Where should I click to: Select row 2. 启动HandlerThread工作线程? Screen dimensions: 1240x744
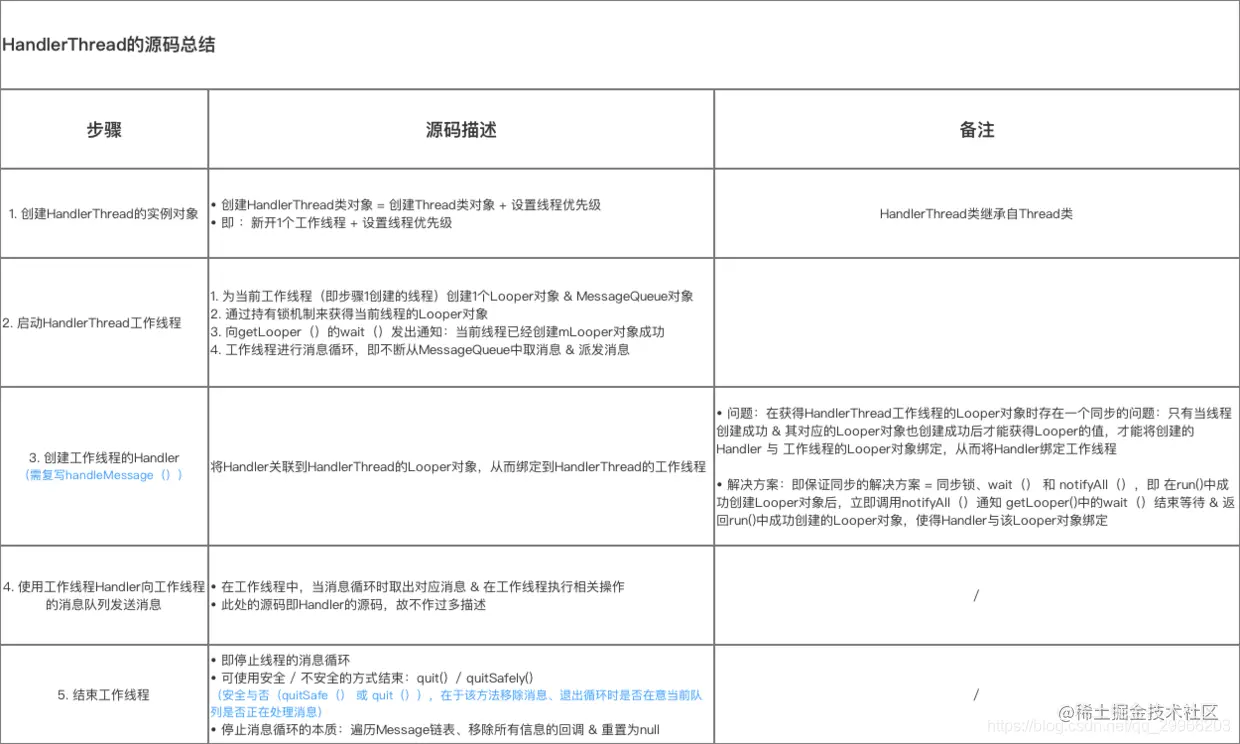pos(104,321)
